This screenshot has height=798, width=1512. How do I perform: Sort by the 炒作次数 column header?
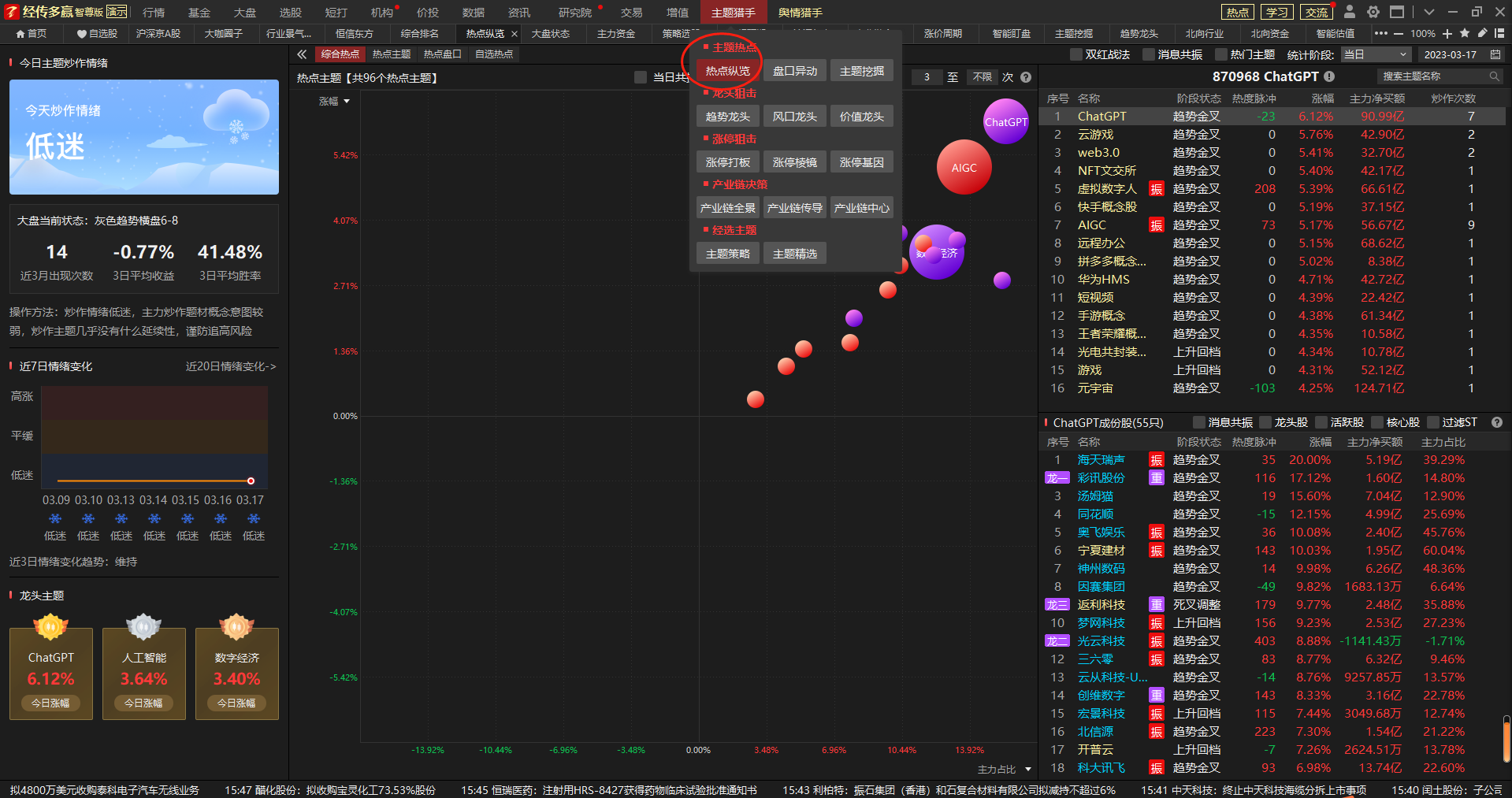(x=1453, y=98)
